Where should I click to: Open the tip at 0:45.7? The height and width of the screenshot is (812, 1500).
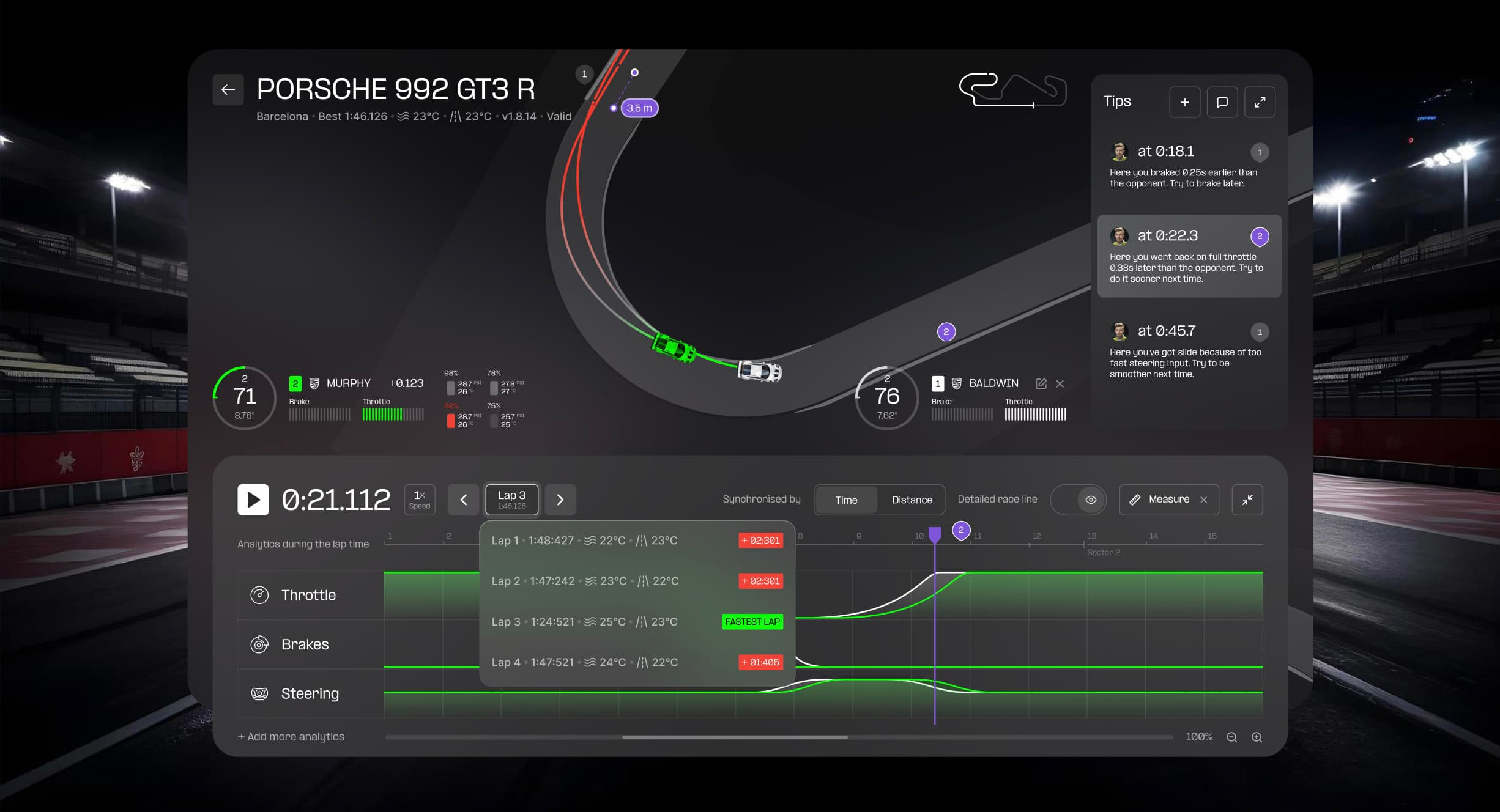pyautogui.click(x=1189, y=351)
